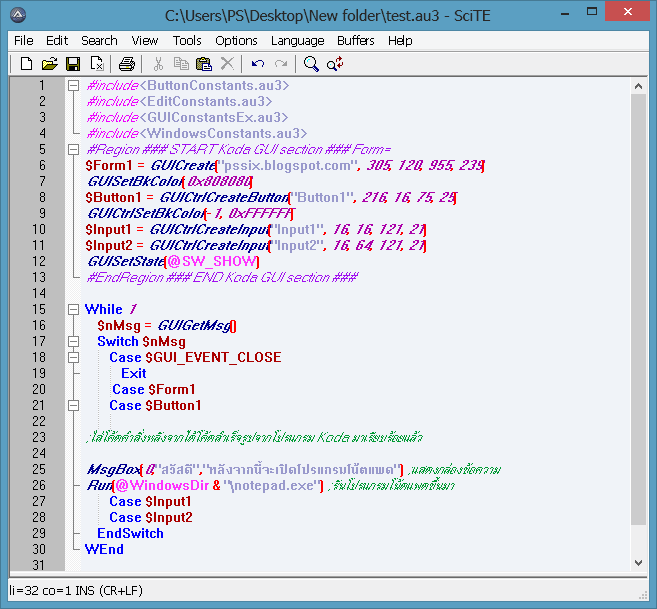Image resolution: width=657 pixels, height=609 pixels.
Task: Click scrollbar down arrow in editor
Action: click(x=638, y=563)
